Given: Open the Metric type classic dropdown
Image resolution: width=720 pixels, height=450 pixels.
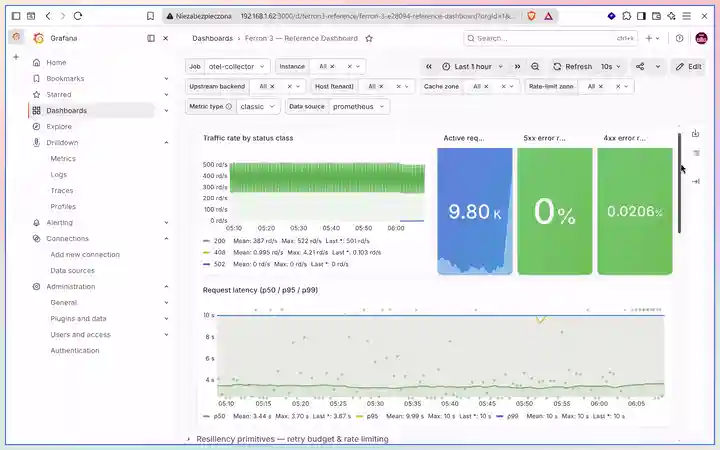Looking at the screenshot, I should 258,107.
